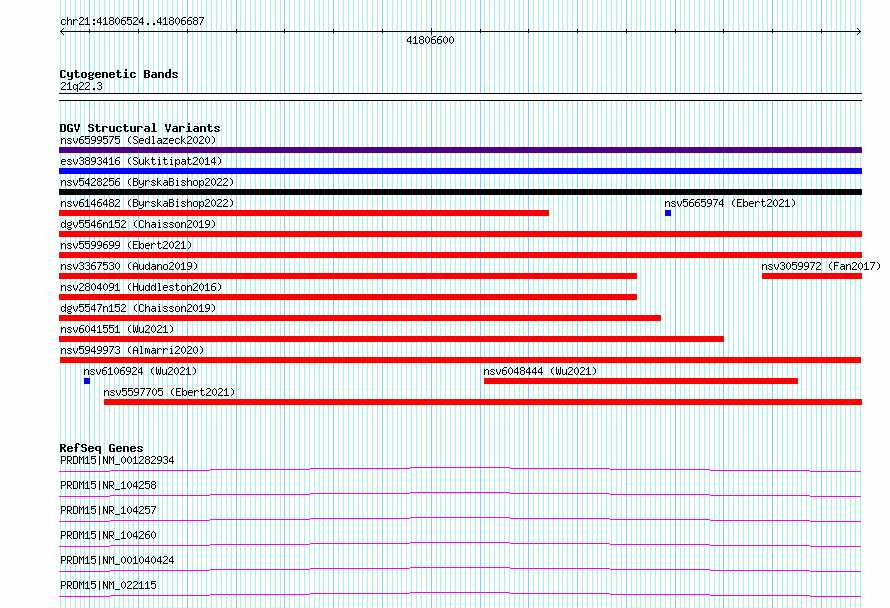
Task: Click the nsv5428256 (ByrskaBishop2022) label
Action: [x=147, y=182]
